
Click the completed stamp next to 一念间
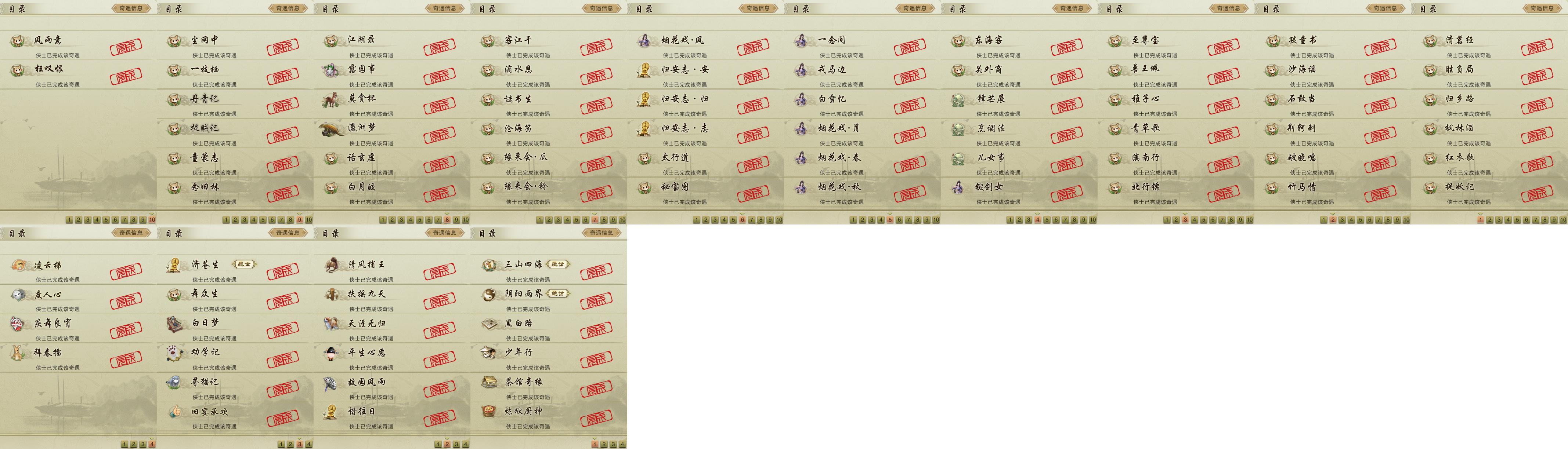(910, 47)
